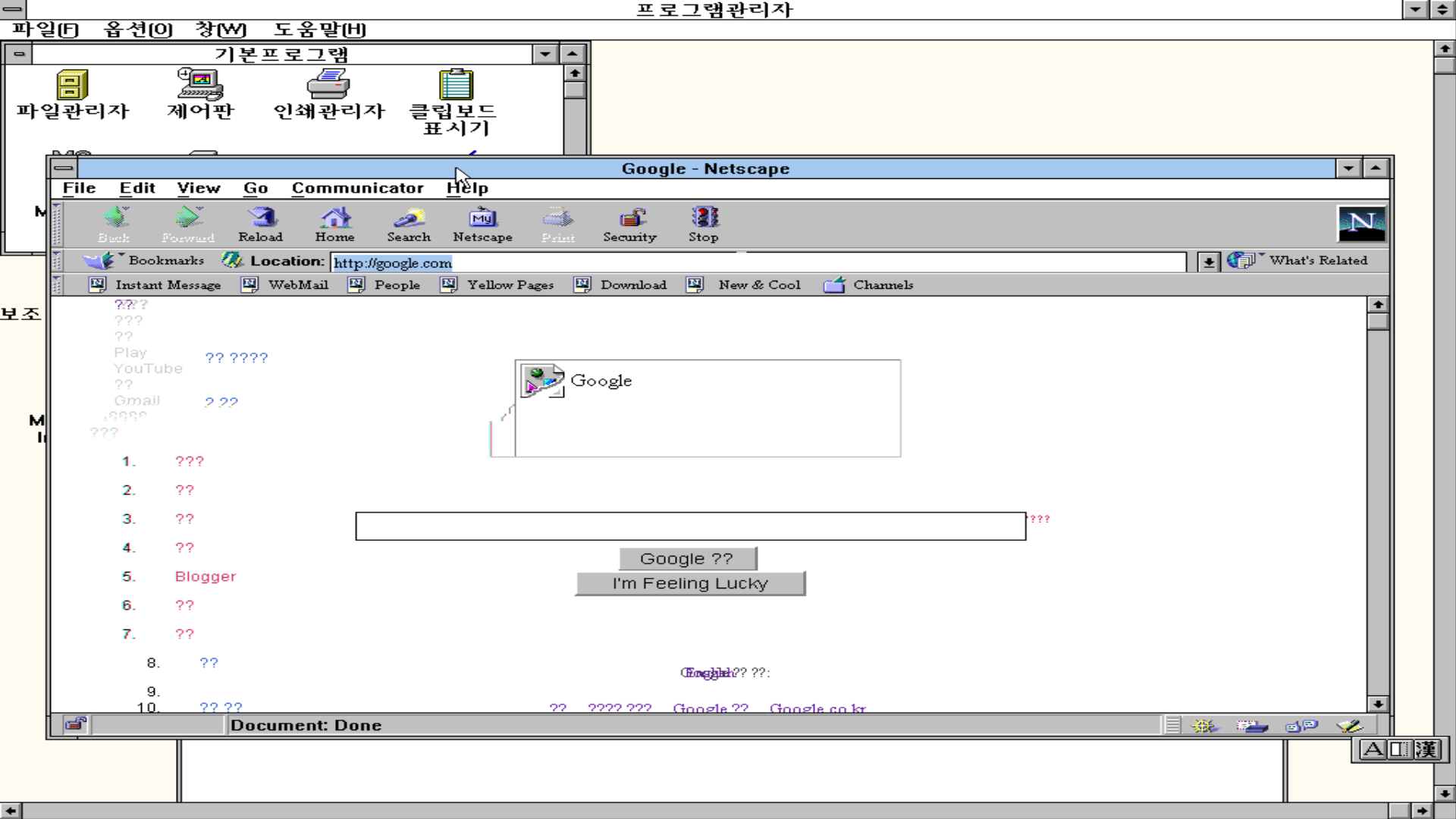
Task: Open New & Cool toolbar link
Action: (744, 284)
